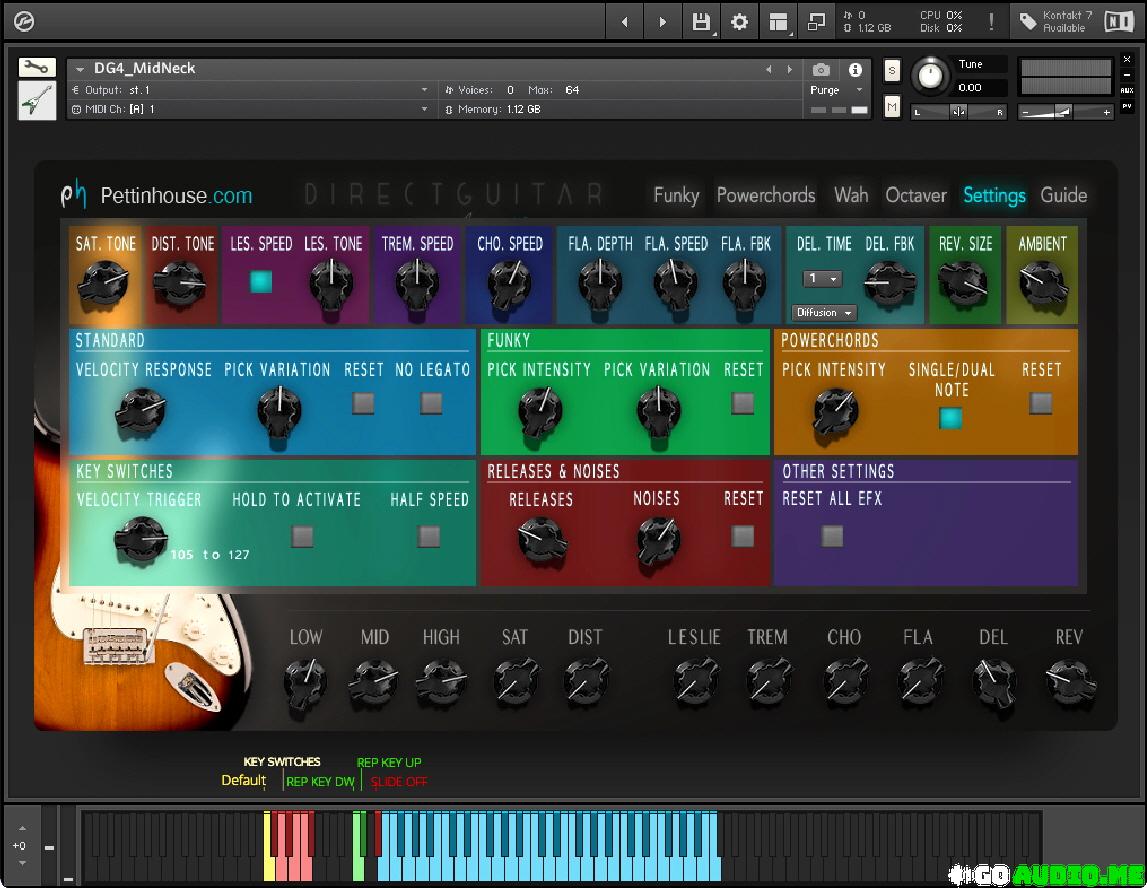The width and height of the screenshot is (1147, 888).
Task: Open the delay time value 1 dropdown
Action: pyautogui.click(x=822, y=278)
